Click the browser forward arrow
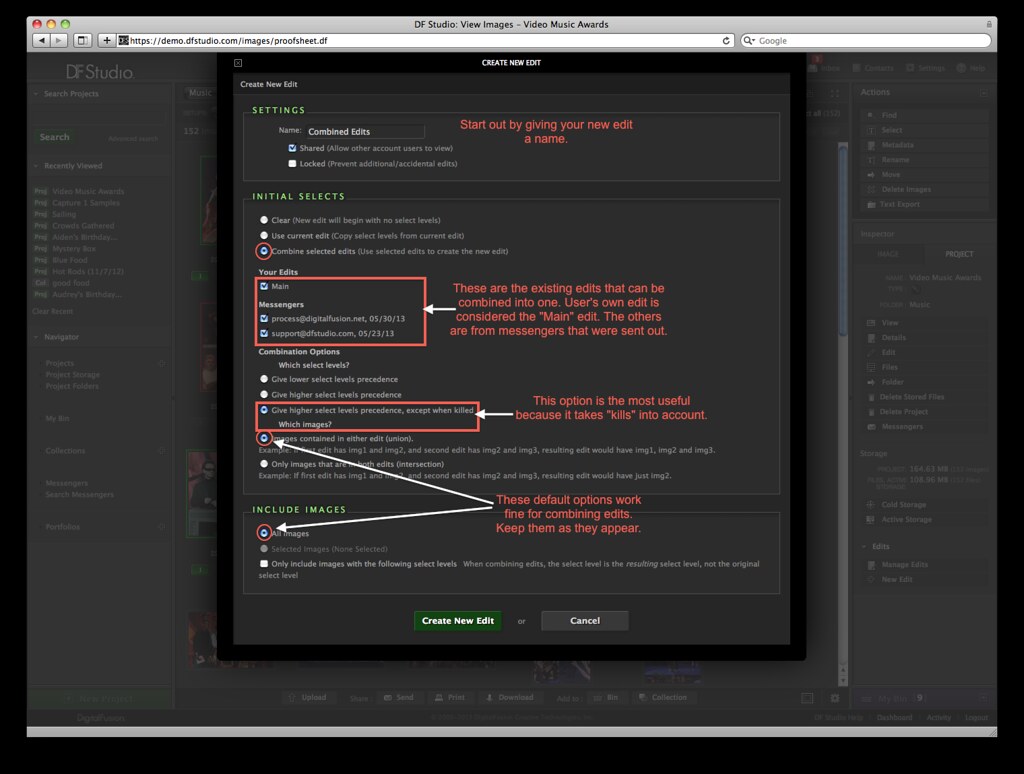 [59, 40]
